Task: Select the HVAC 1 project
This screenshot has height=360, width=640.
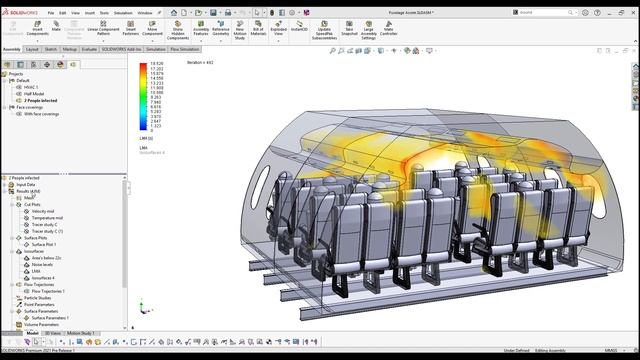Action: [x=31, y=87]
